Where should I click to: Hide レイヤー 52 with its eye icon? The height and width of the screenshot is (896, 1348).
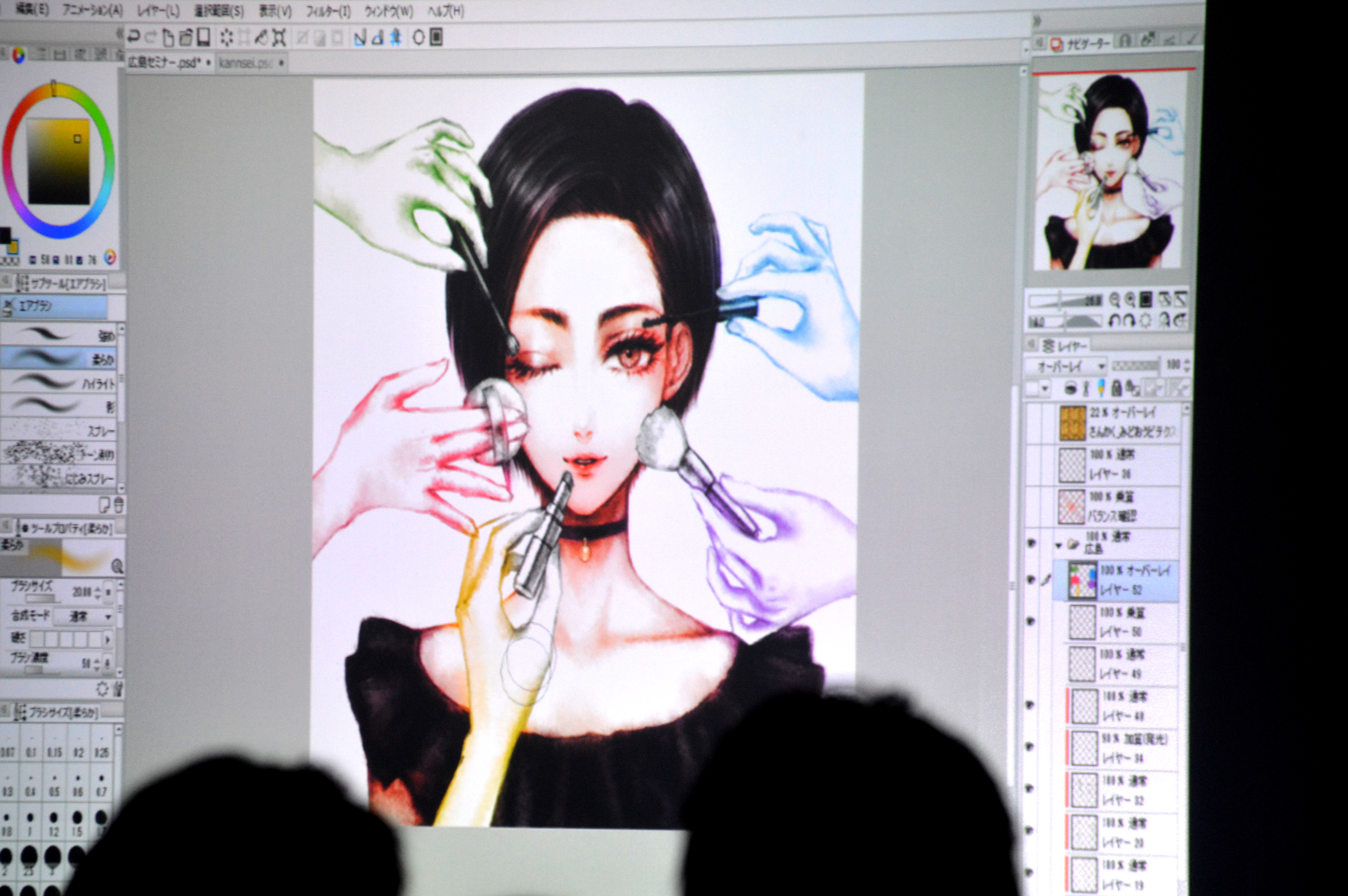(x=1031, y=580)
